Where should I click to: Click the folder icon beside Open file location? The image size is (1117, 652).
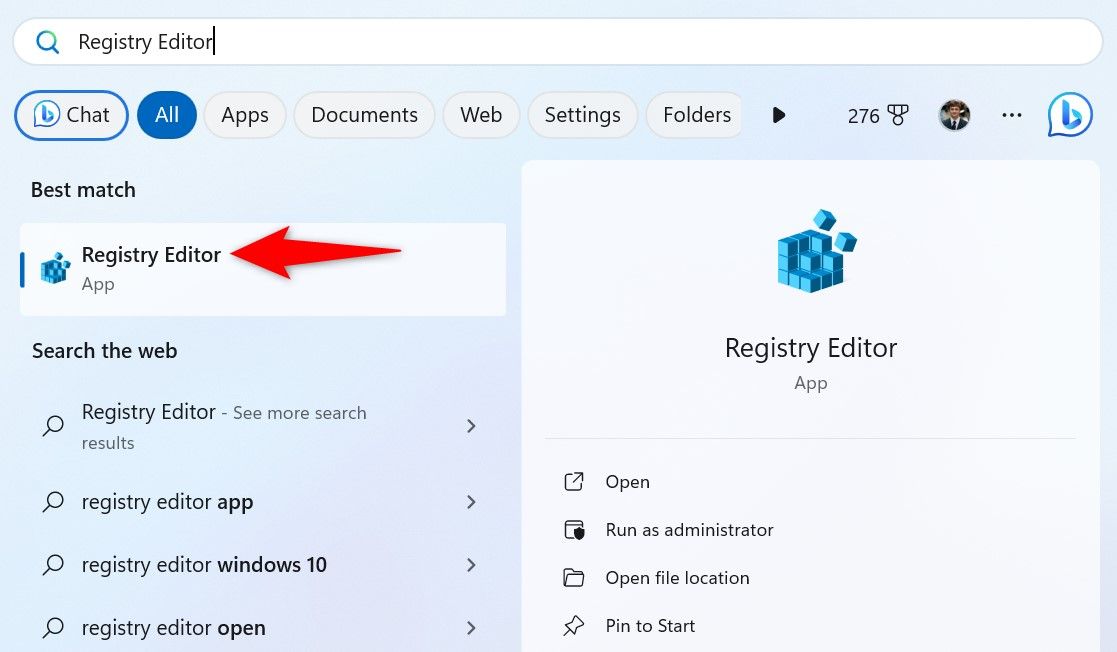(573, 578)
